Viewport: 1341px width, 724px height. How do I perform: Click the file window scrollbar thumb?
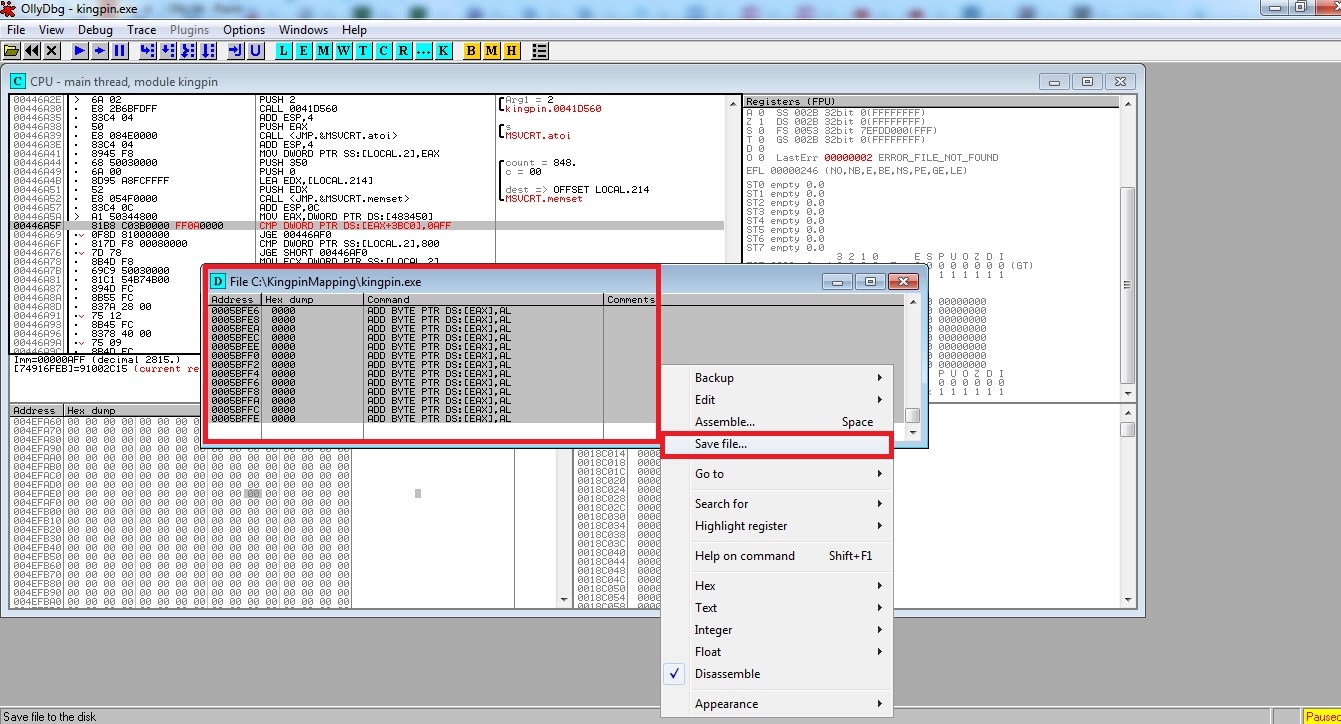912,416
